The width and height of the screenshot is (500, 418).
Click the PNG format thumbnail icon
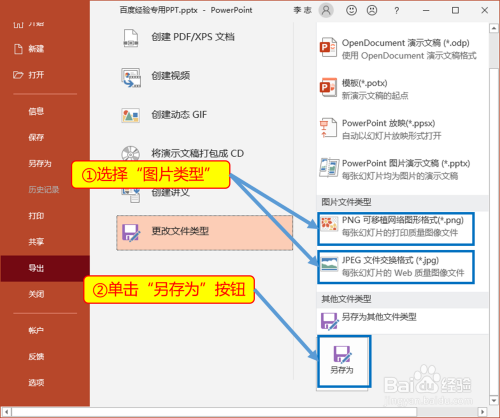[x=329, y=223]
